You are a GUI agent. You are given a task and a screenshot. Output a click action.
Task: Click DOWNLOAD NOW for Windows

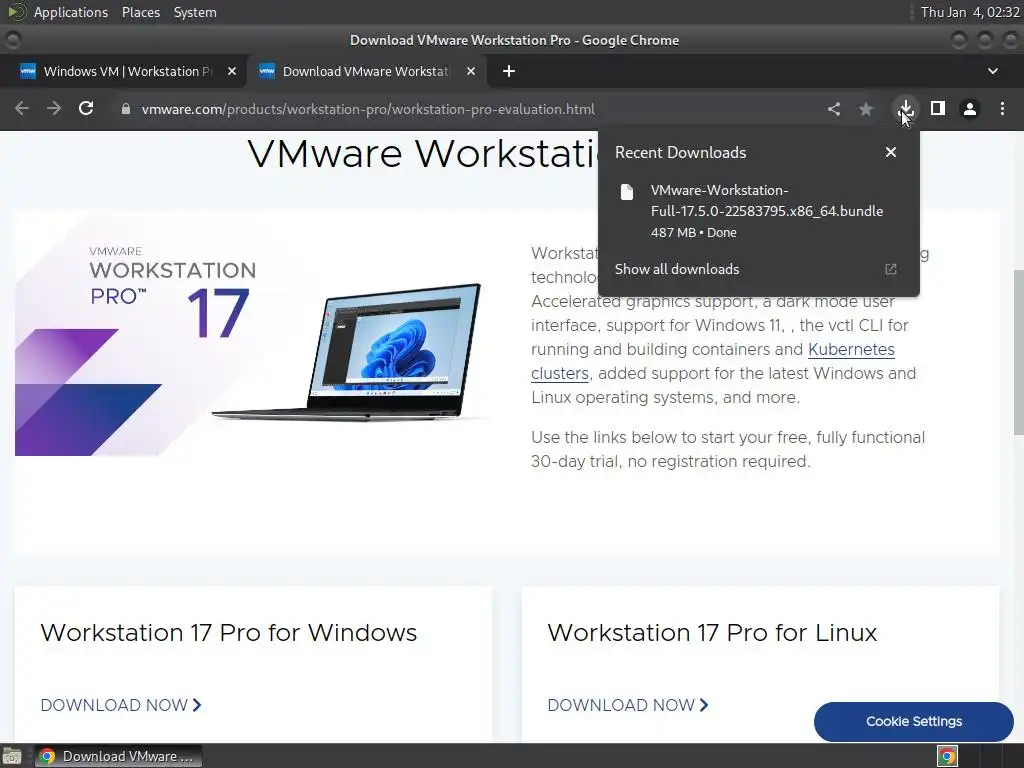point(121,705)
